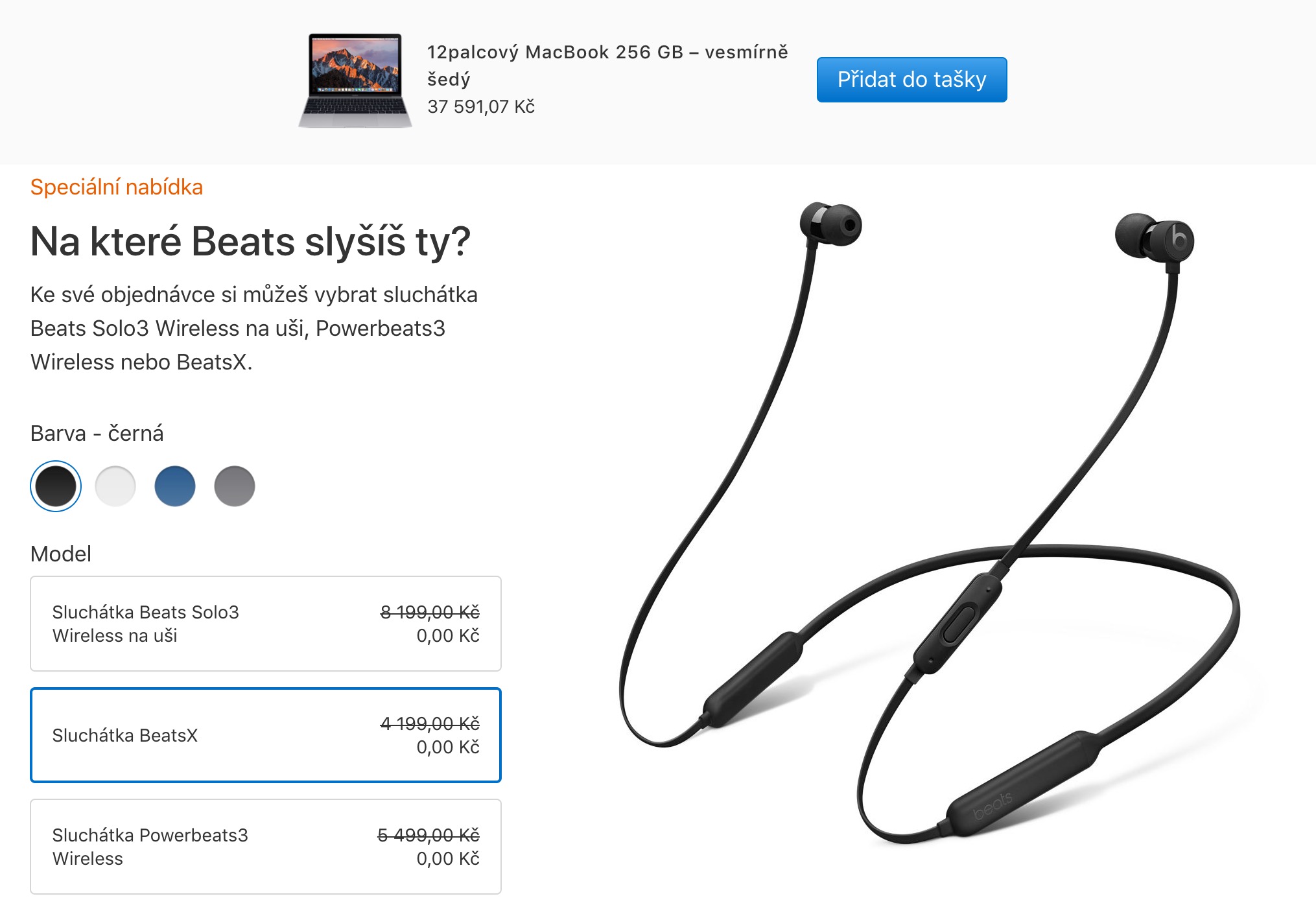Click the Na které Beats slyšíš ty? heading
Screen dimensions: 1316x905
[250, 242]
